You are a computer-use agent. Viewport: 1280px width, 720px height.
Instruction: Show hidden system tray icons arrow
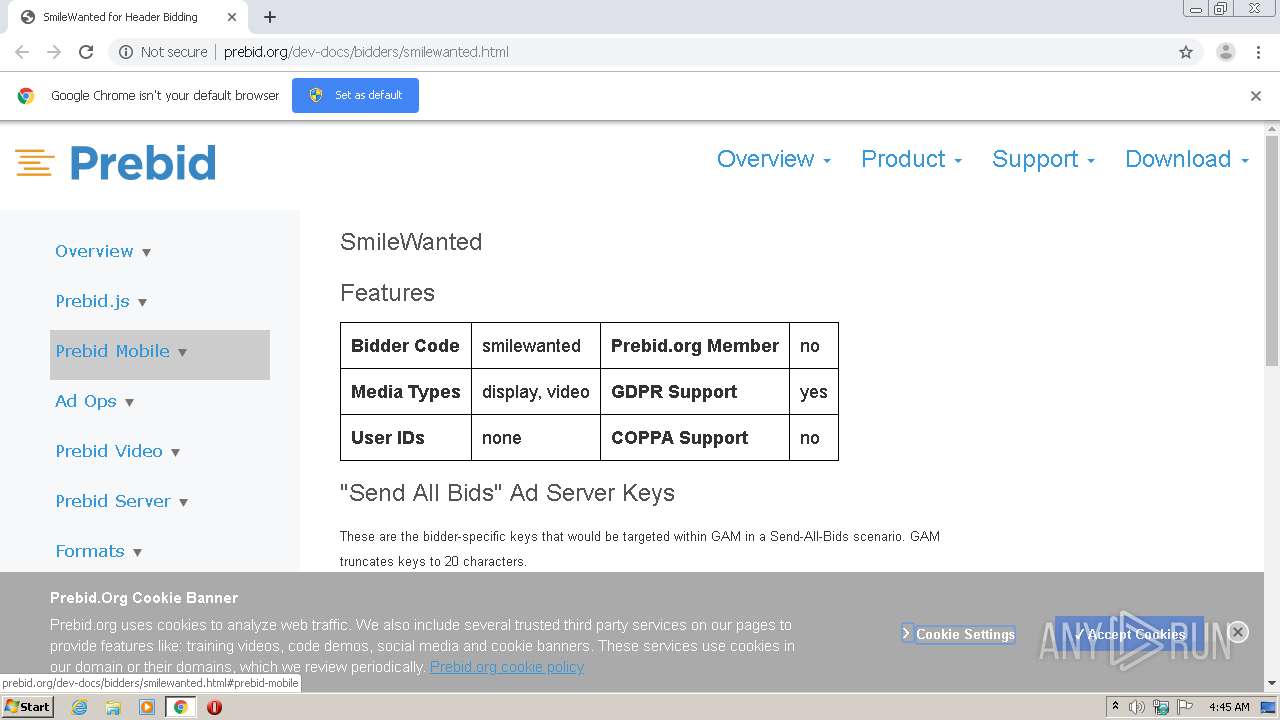(x=1115, y=707)
